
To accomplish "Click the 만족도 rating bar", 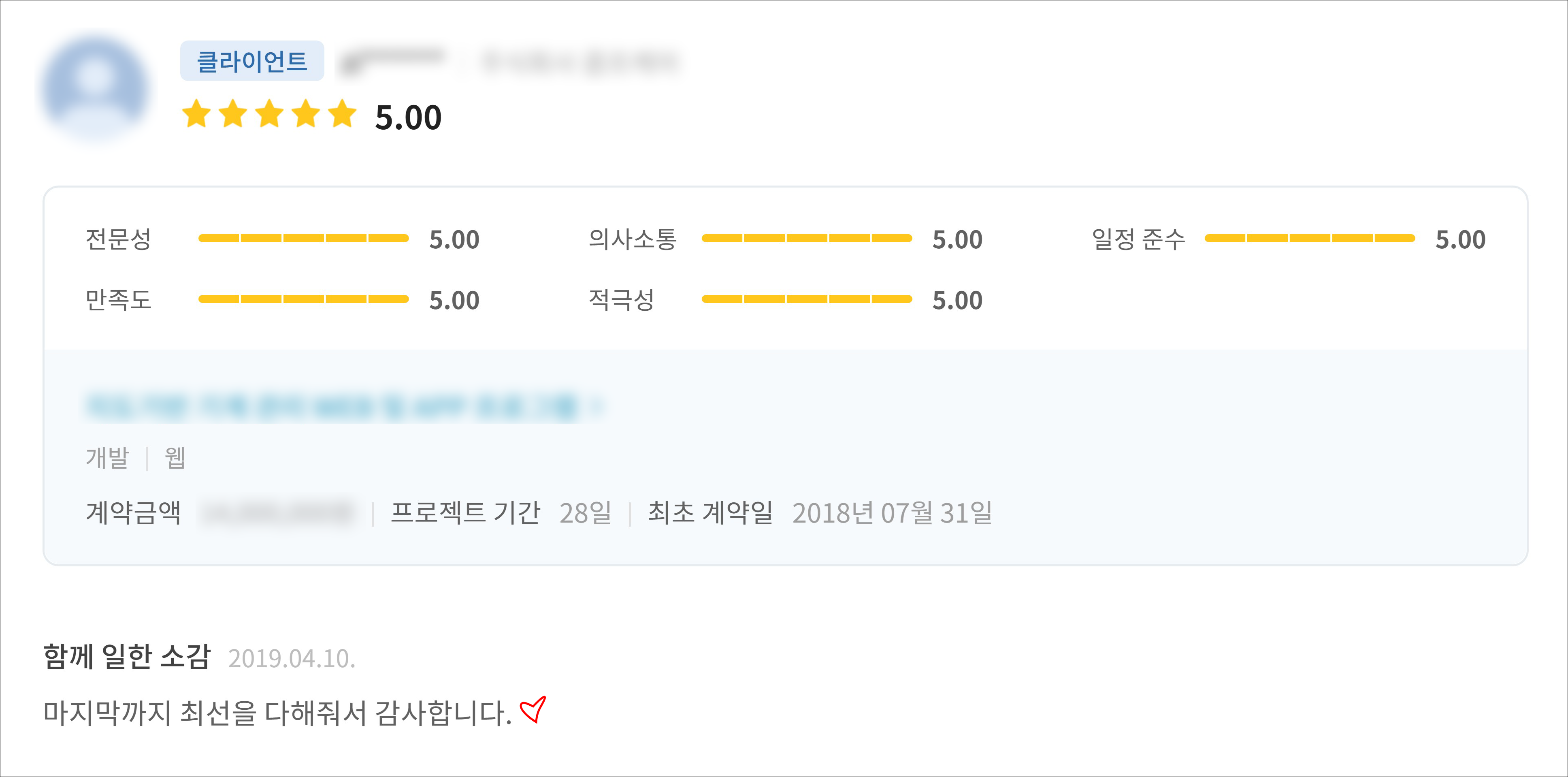I will [303, 299].
